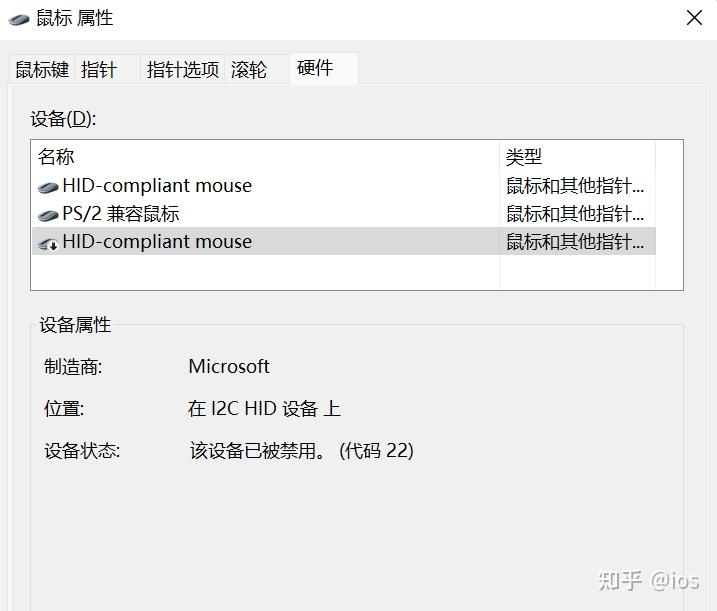
Task: Select the 滚轮 tab
Action: [249, 70]
